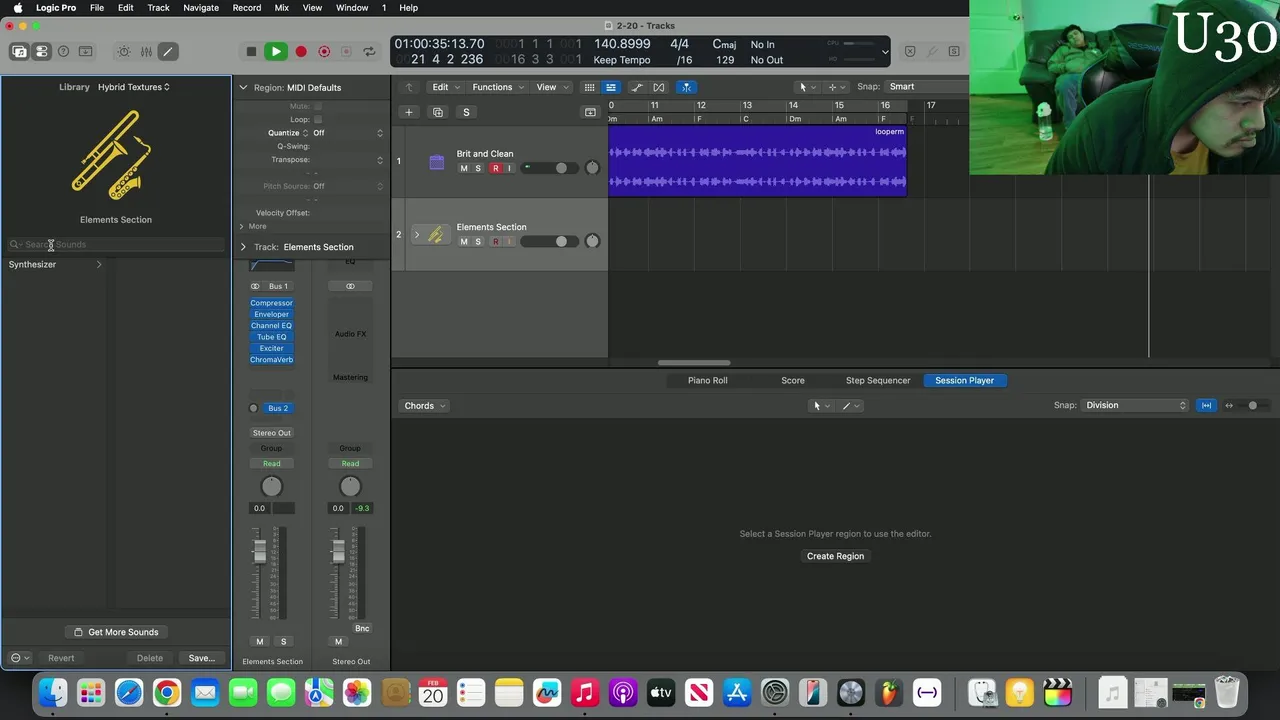Click the library brass instrument image

[112, 155]
